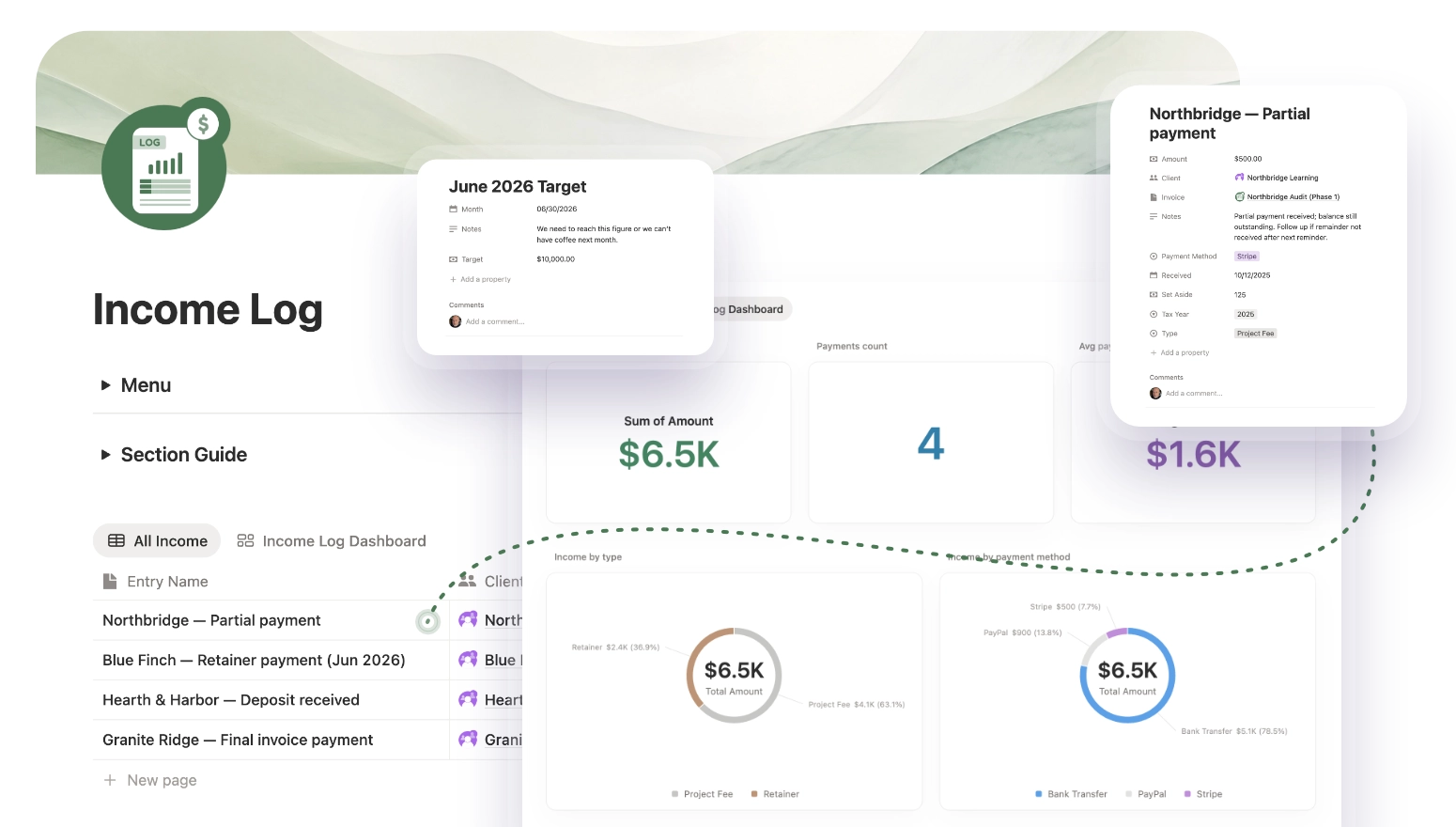The height and width of the screenshot is (827, 1456).
Task: Expand the Menu toggle triangle
Action: [106, 385]
